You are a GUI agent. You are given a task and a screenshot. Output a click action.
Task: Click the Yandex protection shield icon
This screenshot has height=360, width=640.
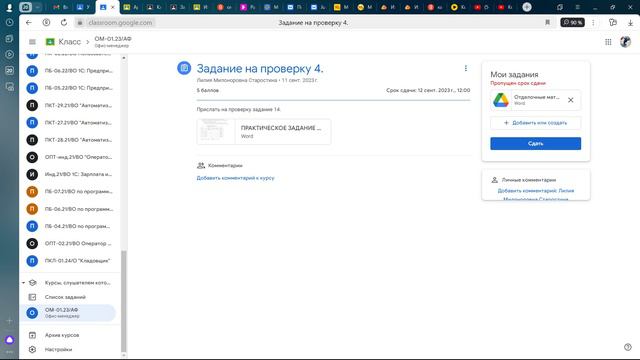46,22
